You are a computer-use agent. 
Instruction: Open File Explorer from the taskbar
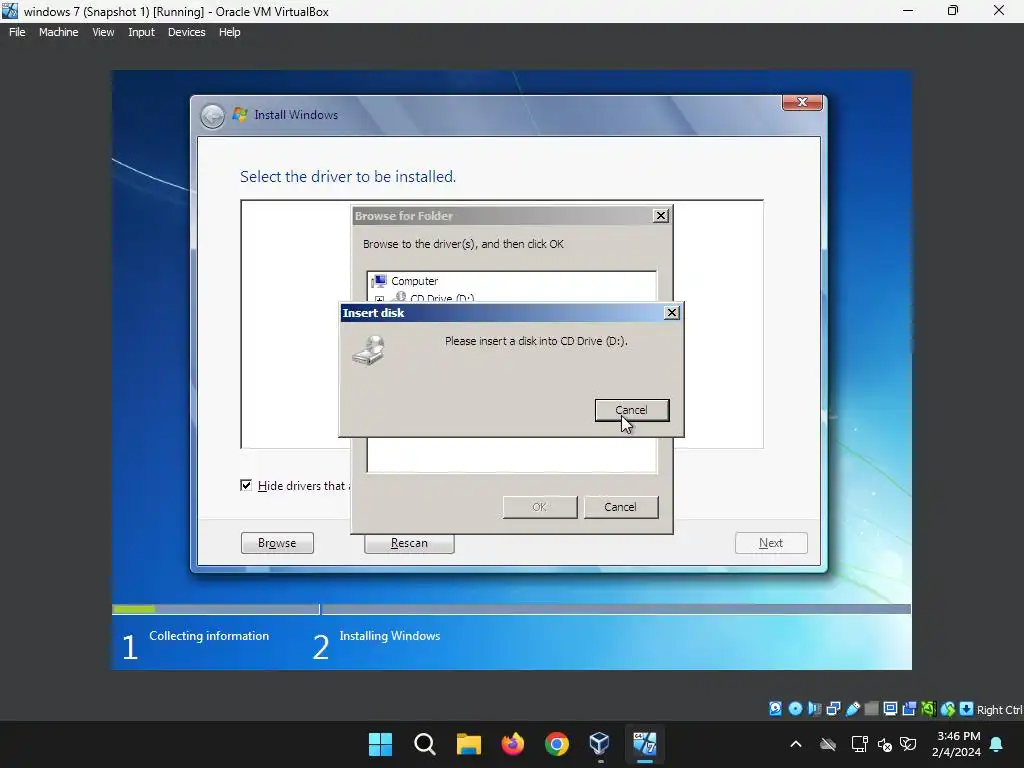[x=468, y=744]
